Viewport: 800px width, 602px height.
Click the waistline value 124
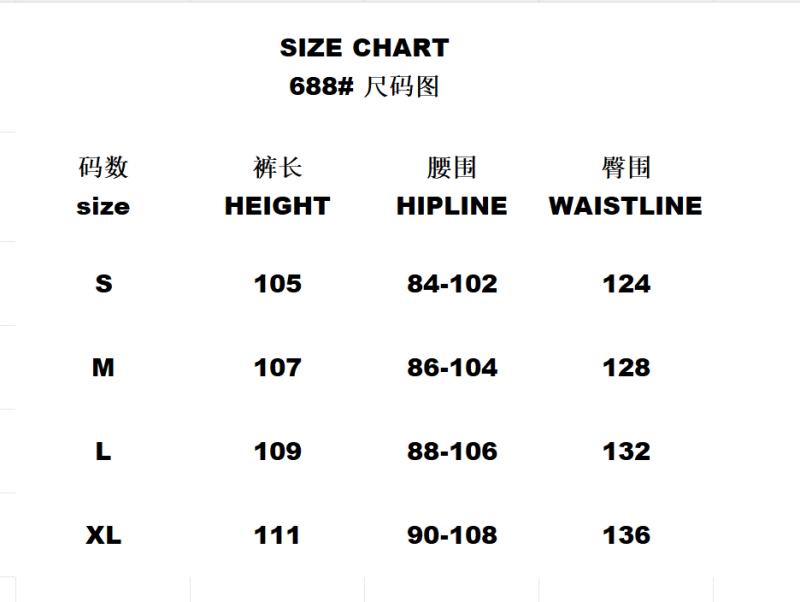pos(626,284)
